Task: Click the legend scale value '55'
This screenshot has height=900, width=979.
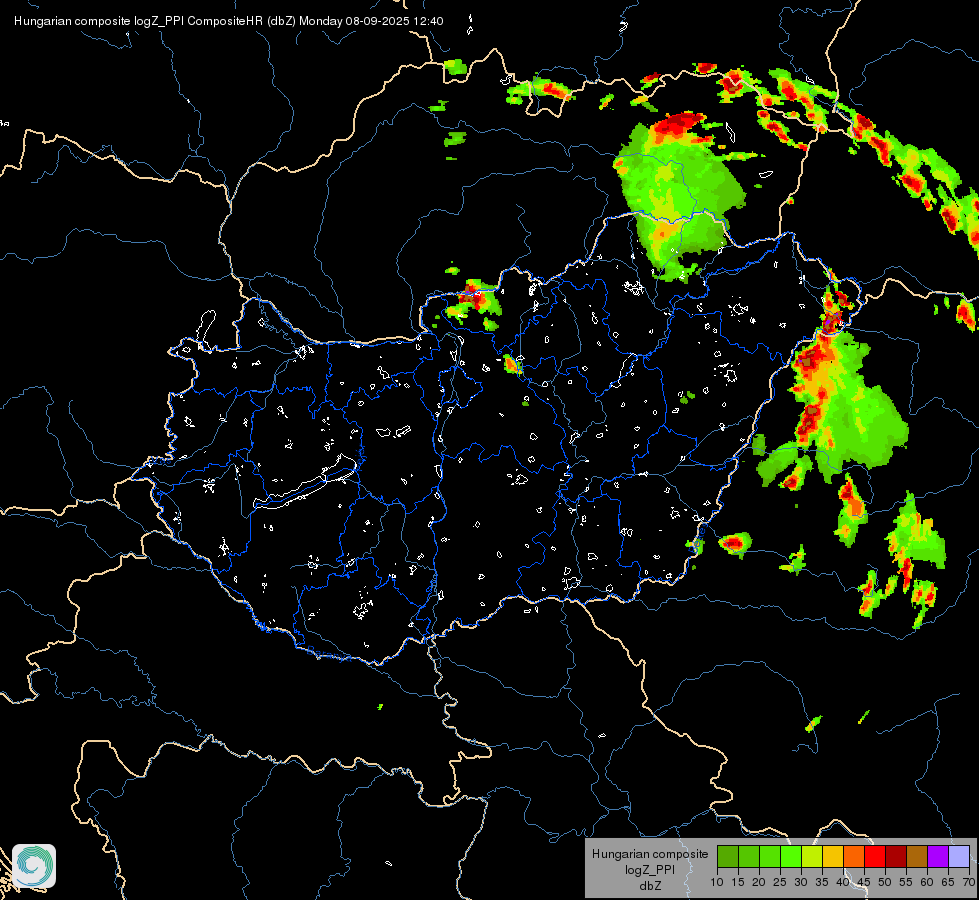Action: coord(906,883)
